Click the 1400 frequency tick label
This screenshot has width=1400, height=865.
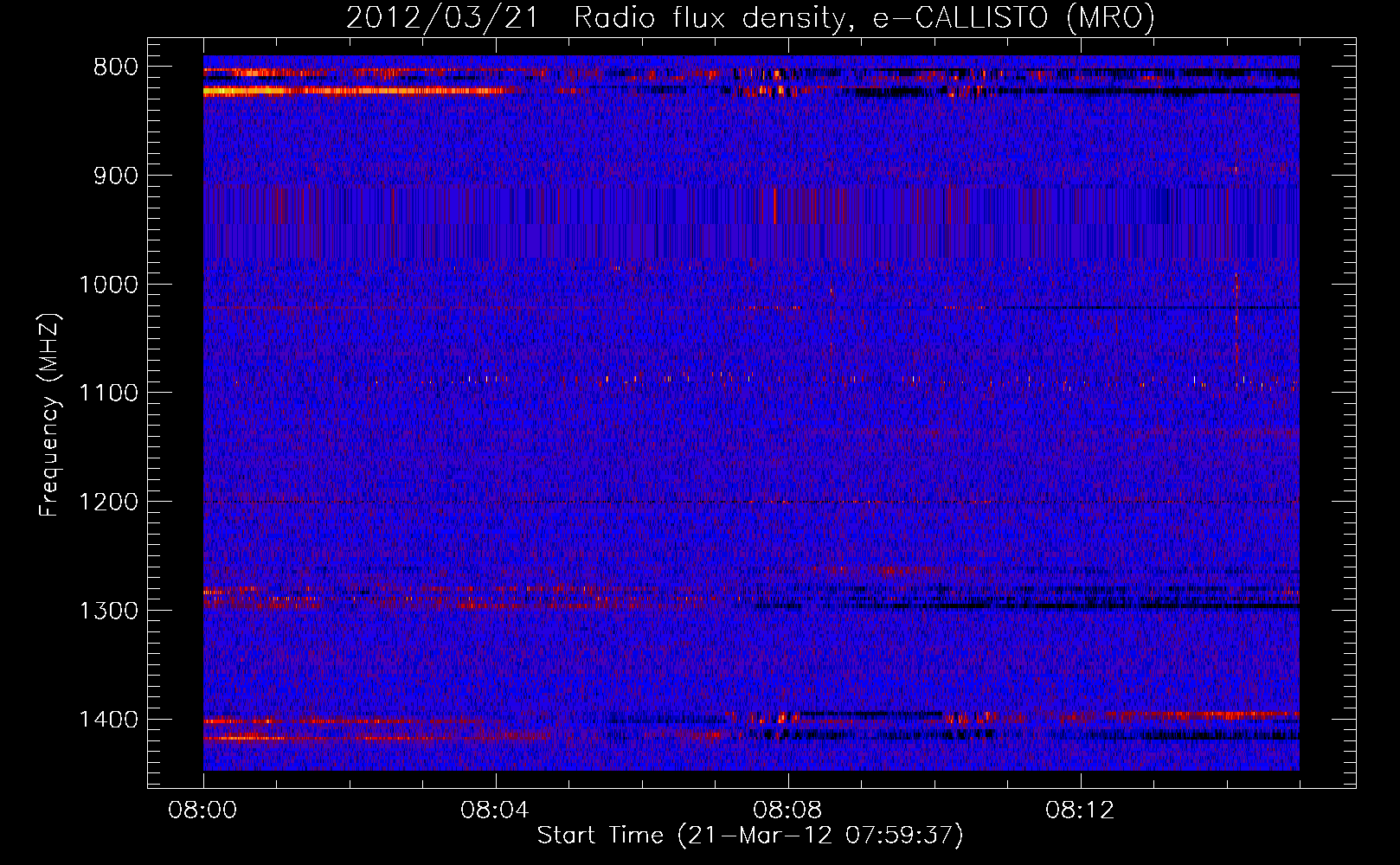click(108, 720)
